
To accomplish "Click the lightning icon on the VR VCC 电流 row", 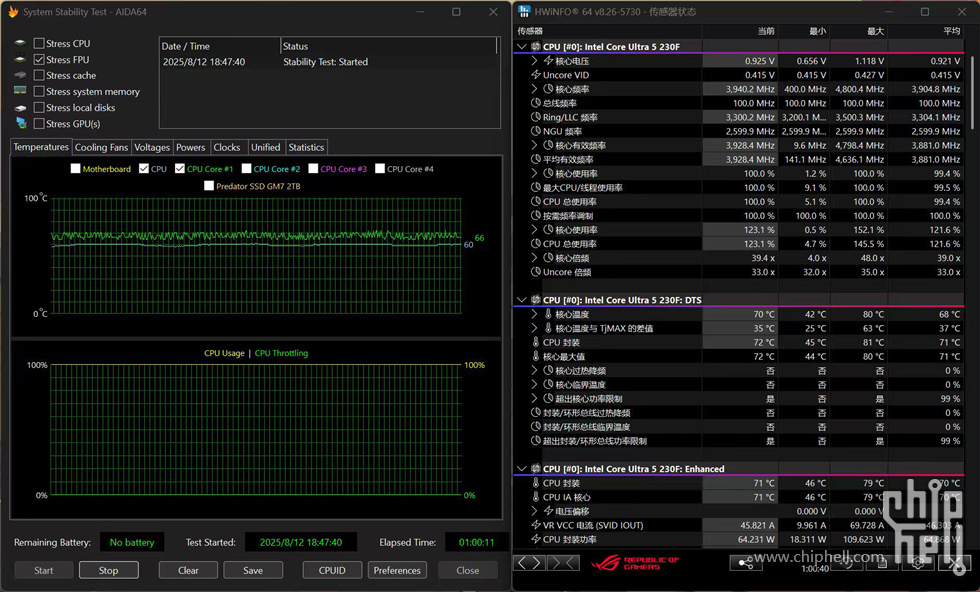I will (536, 525).
